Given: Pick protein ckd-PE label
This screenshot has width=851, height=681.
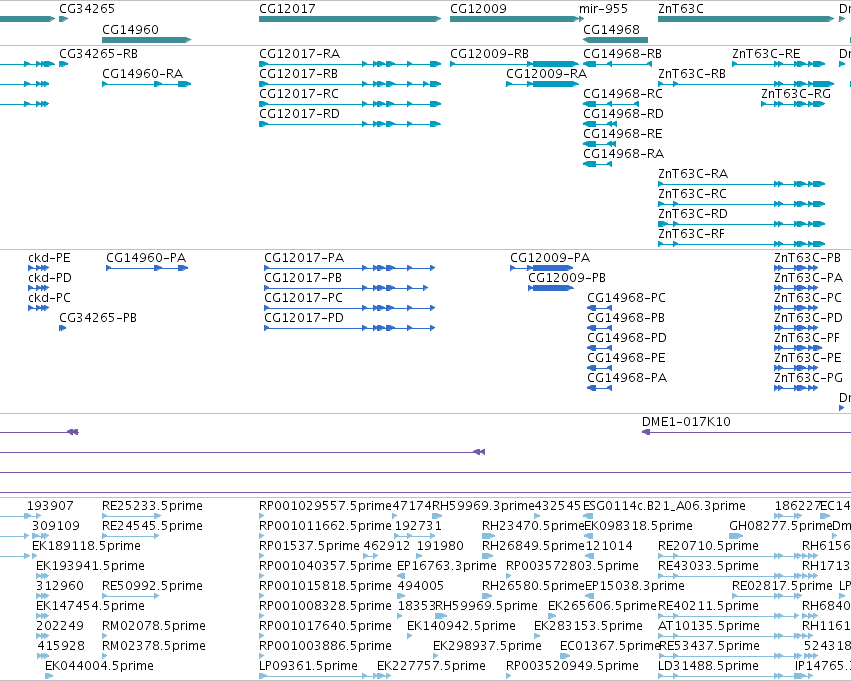Looking at the screenshot, I should [x=49, y=258].
